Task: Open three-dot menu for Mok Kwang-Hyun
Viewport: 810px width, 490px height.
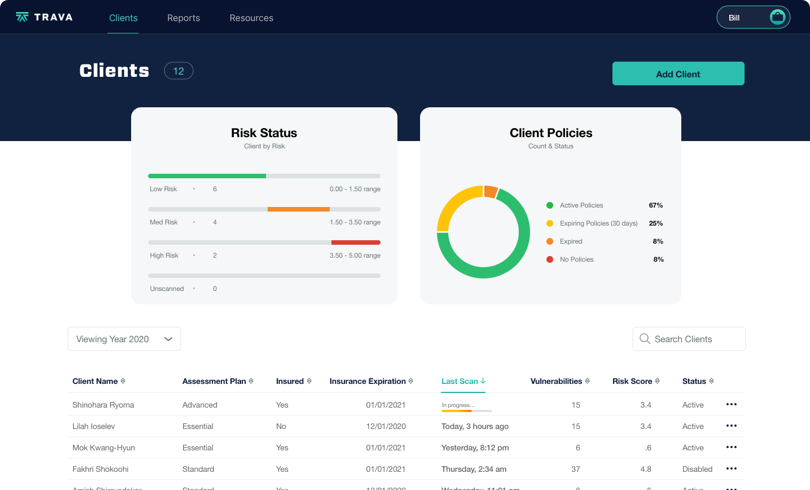Action: 731,448
